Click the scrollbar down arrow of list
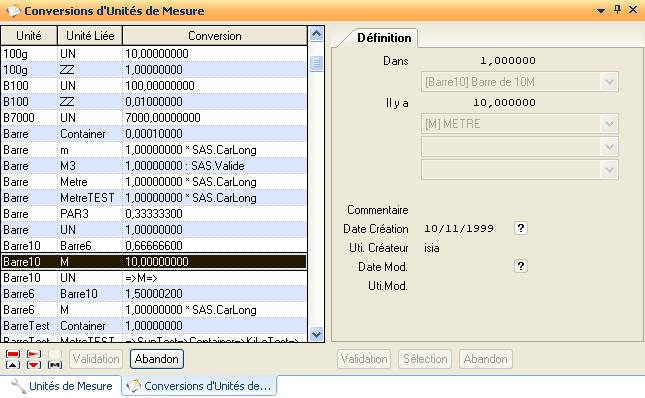645x398 pixels. click(x=316, y=334)
